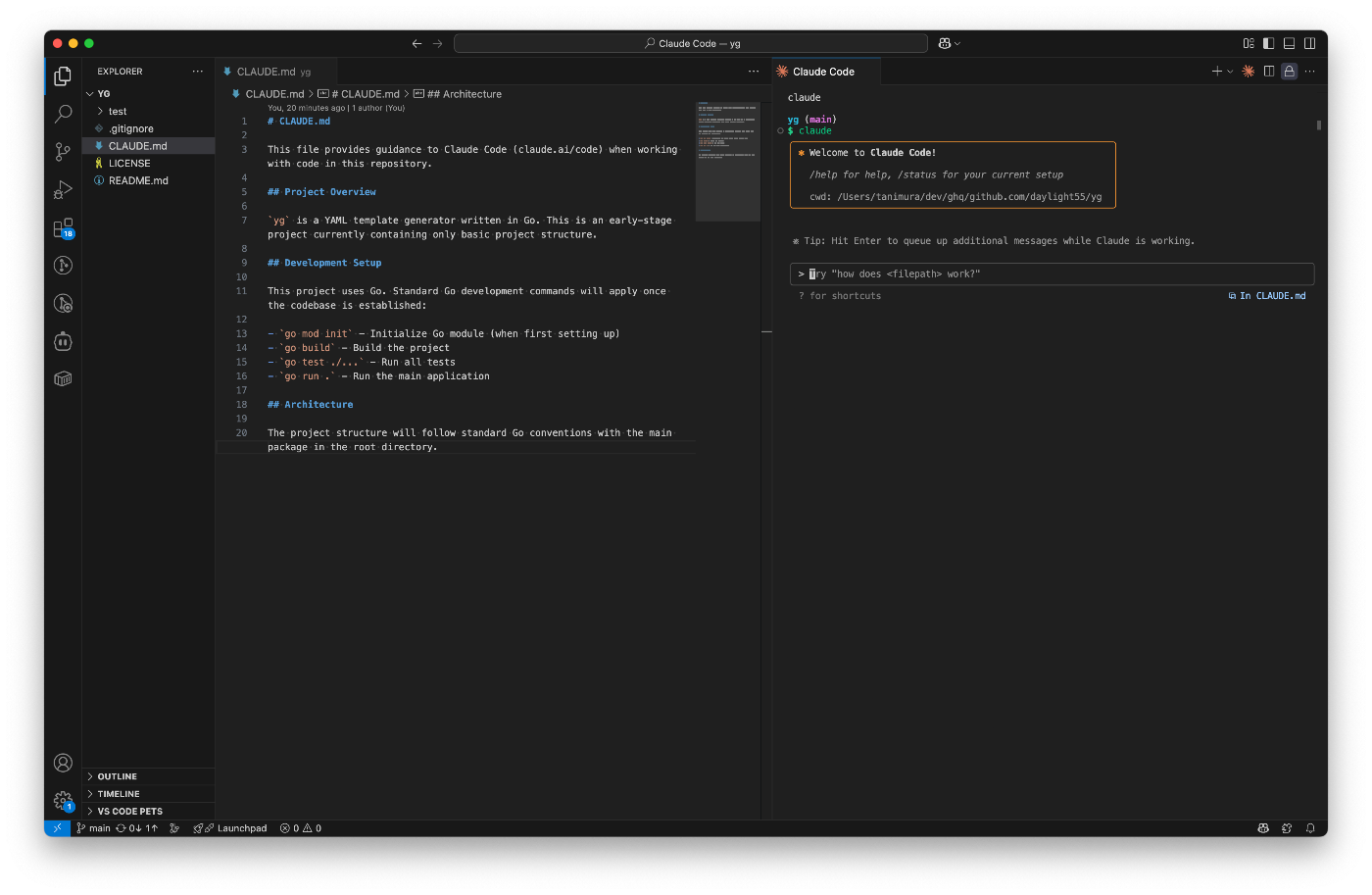Viewport: 1372px width, 895px height.
Task: Select the Claude Code tab
Action: tap(824, 72)
